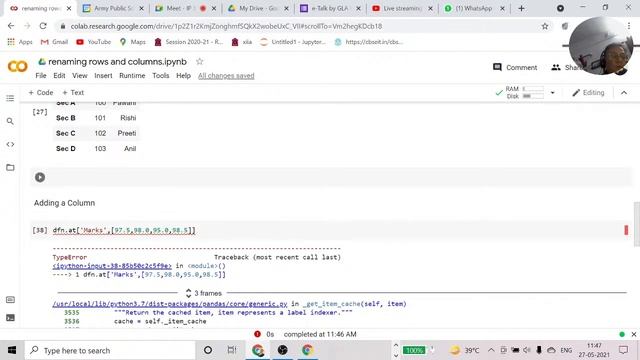Screen dimensions: 640x360
Task: Open the pandas generic.py file link
Action: click(x=170, y=304)
